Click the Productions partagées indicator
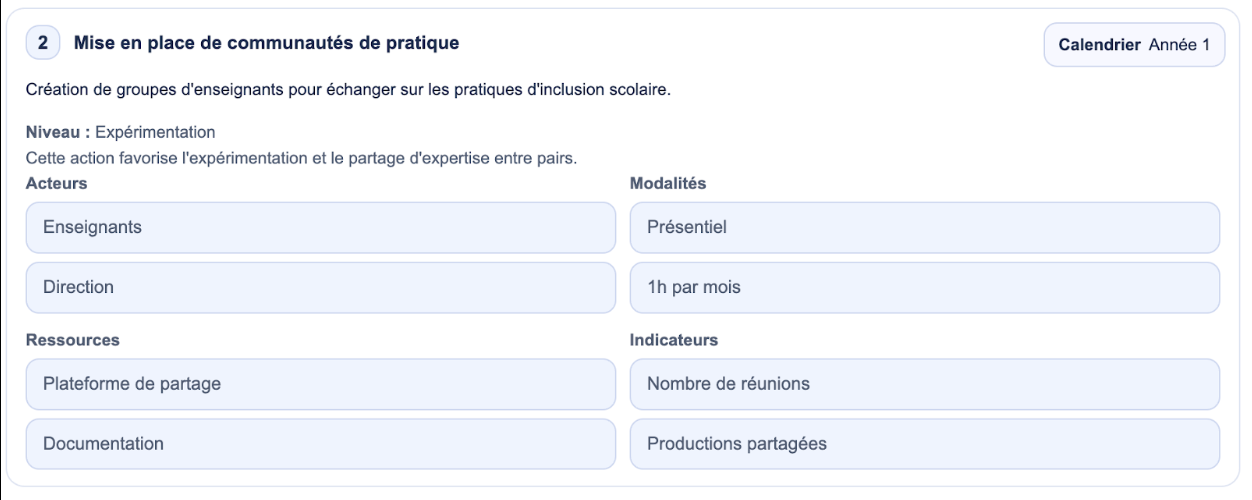The width and height of the screenshot is (1252, 500). [925, 444]
